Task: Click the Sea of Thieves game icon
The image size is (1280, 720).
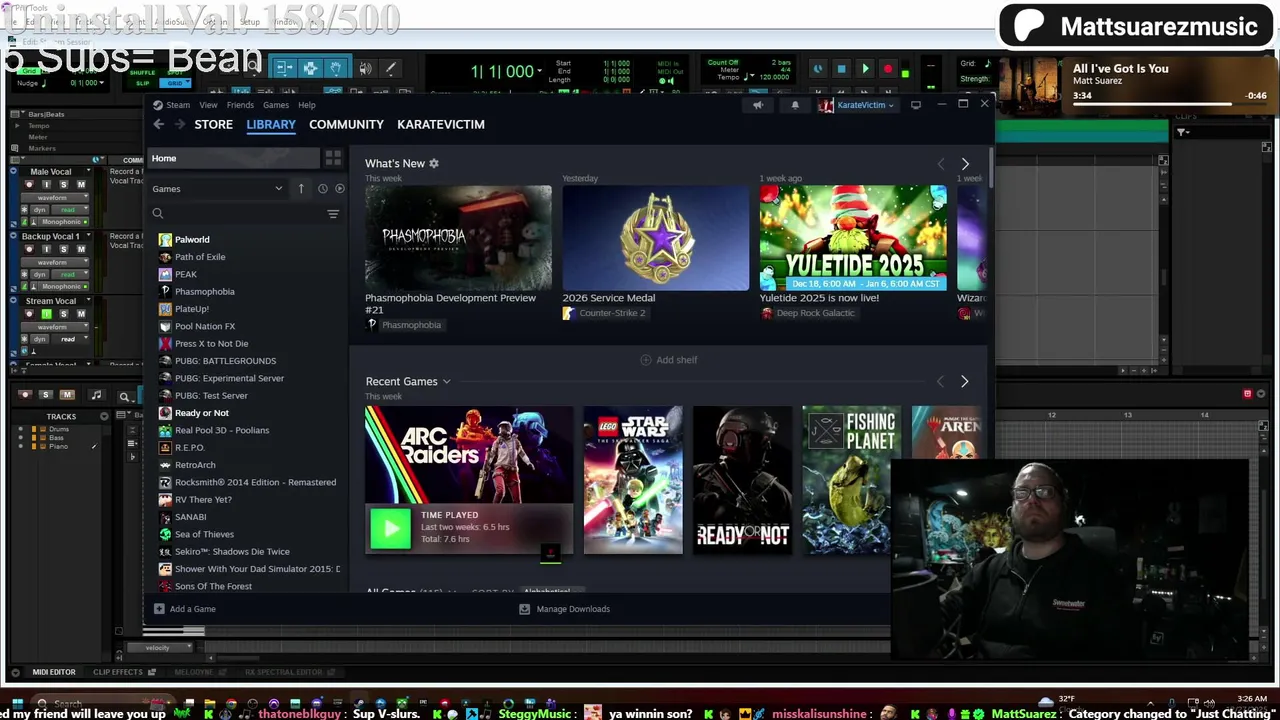Action: (x=165, y=534)
